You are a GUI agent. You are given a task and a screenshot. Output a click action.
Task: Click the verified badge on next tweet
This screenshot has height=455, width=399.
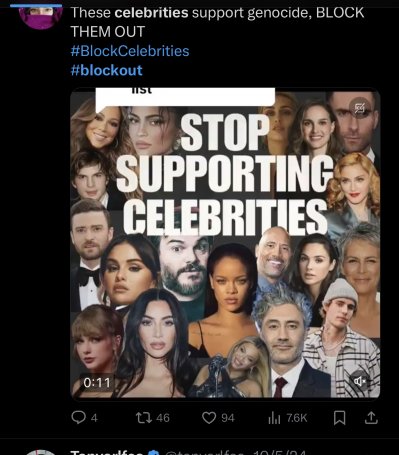pos(154,453)
